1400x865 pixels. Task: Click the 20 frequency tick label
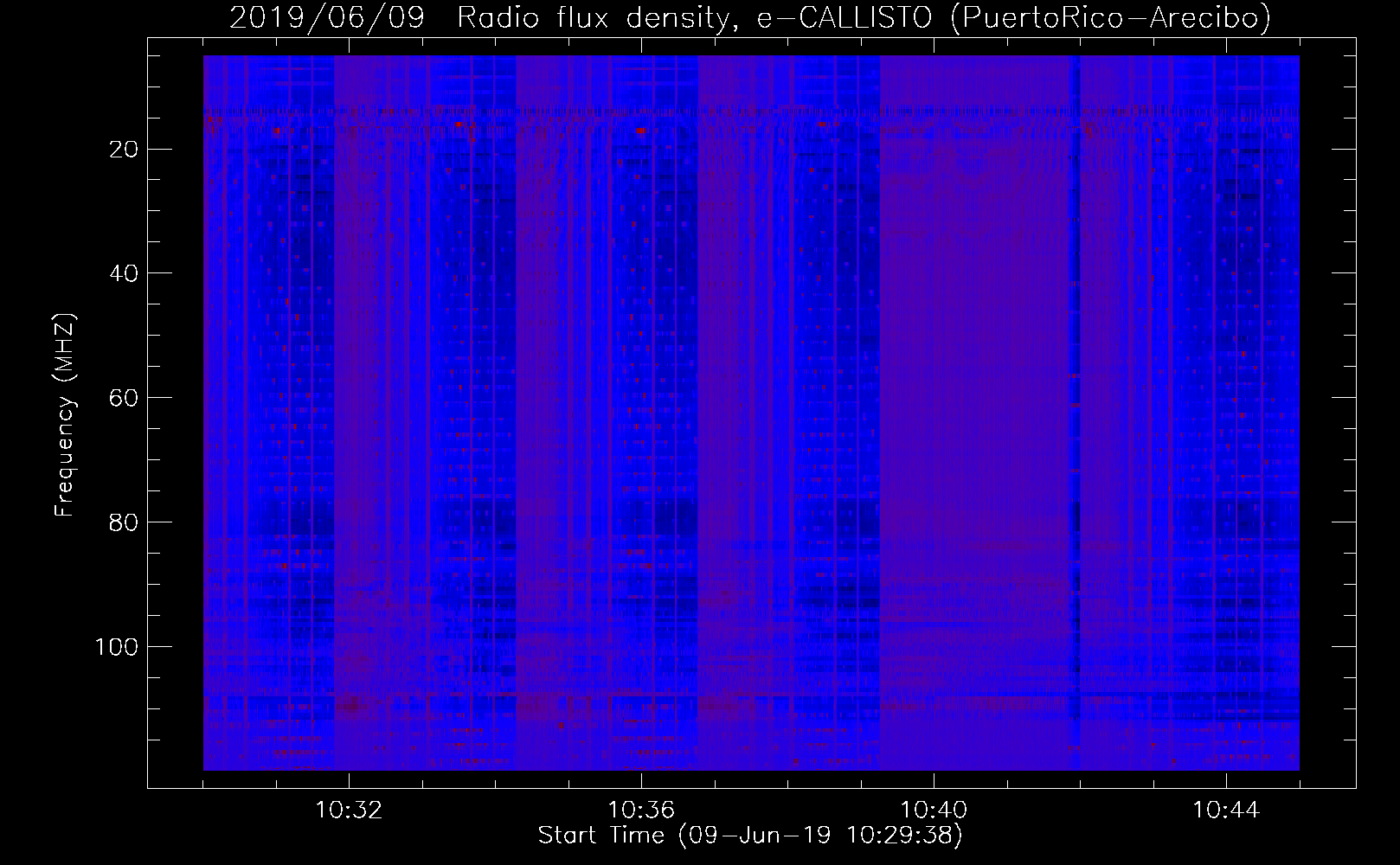tap(124, 150)
